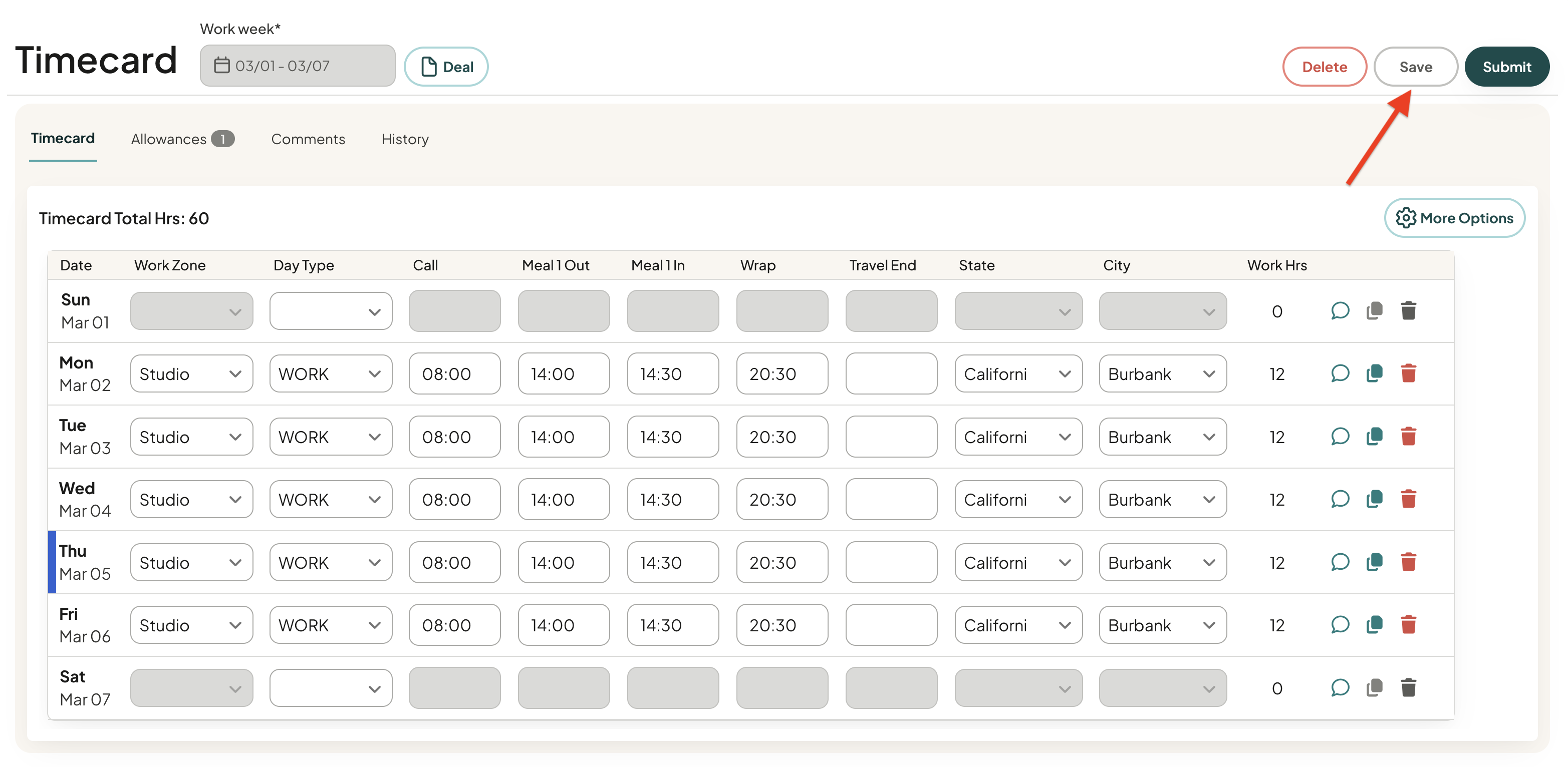Open comment for Sun Mar 01 row
The width and height of the screenshot is (1568, 767).
[1340, 311]
